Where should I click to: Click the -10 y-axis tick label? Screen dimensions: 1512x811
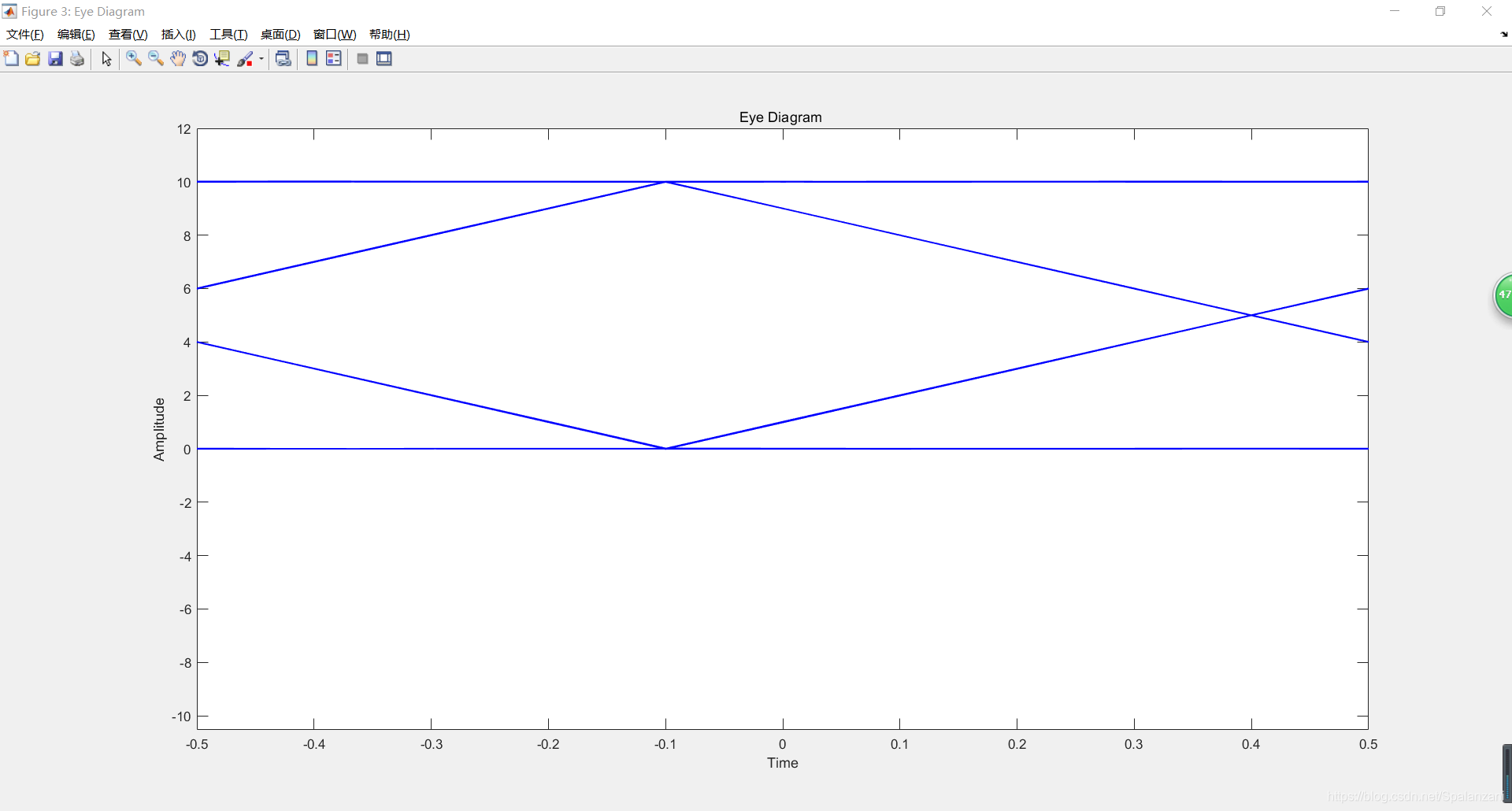point(182,717)
